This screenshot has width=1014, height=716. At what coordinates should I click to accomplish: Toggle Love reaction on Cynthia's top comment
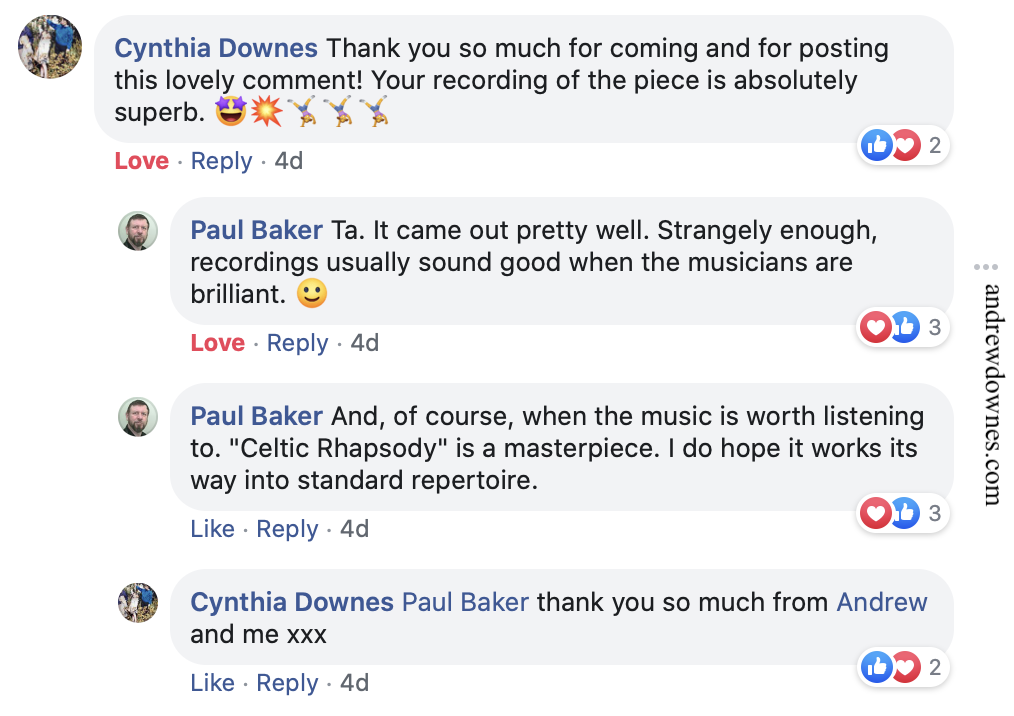[141, 161]
